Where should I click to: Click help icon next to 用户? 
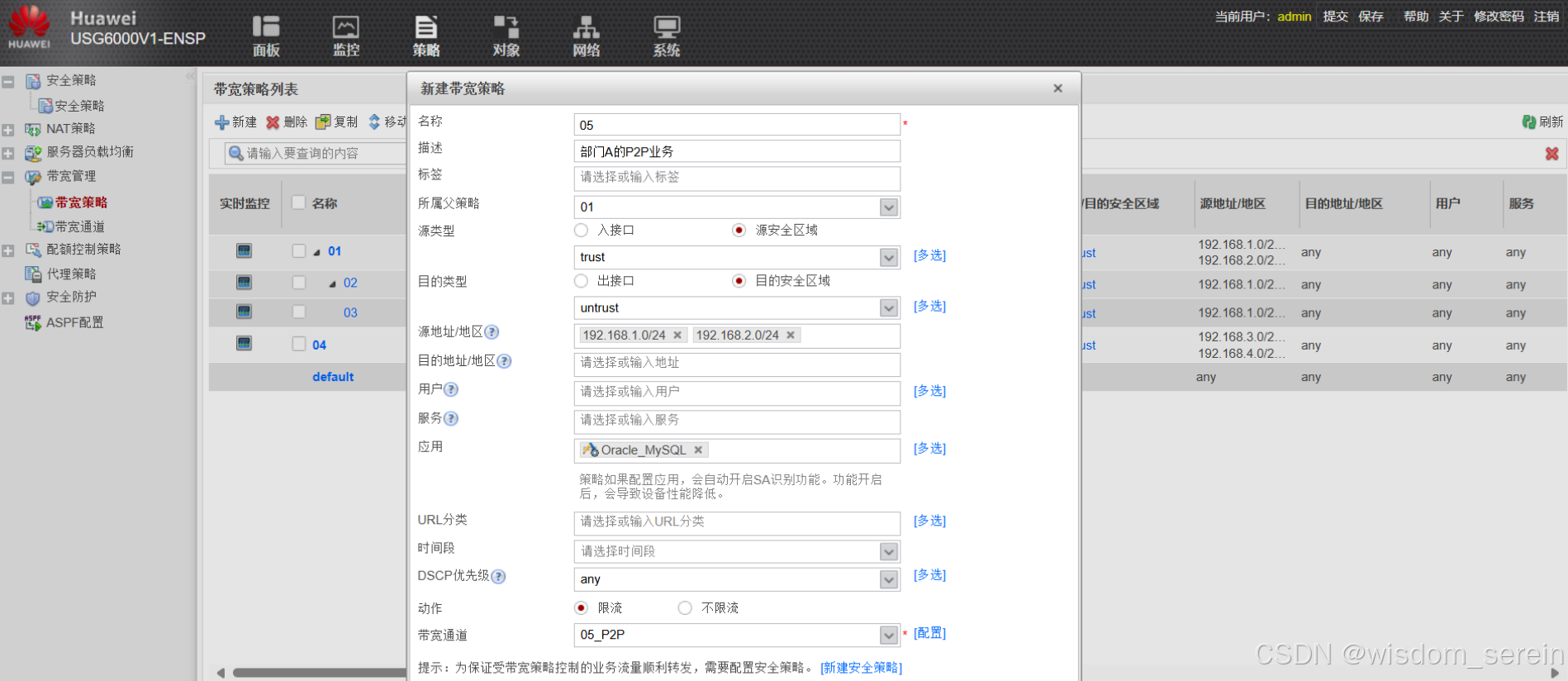coord(451,389)
